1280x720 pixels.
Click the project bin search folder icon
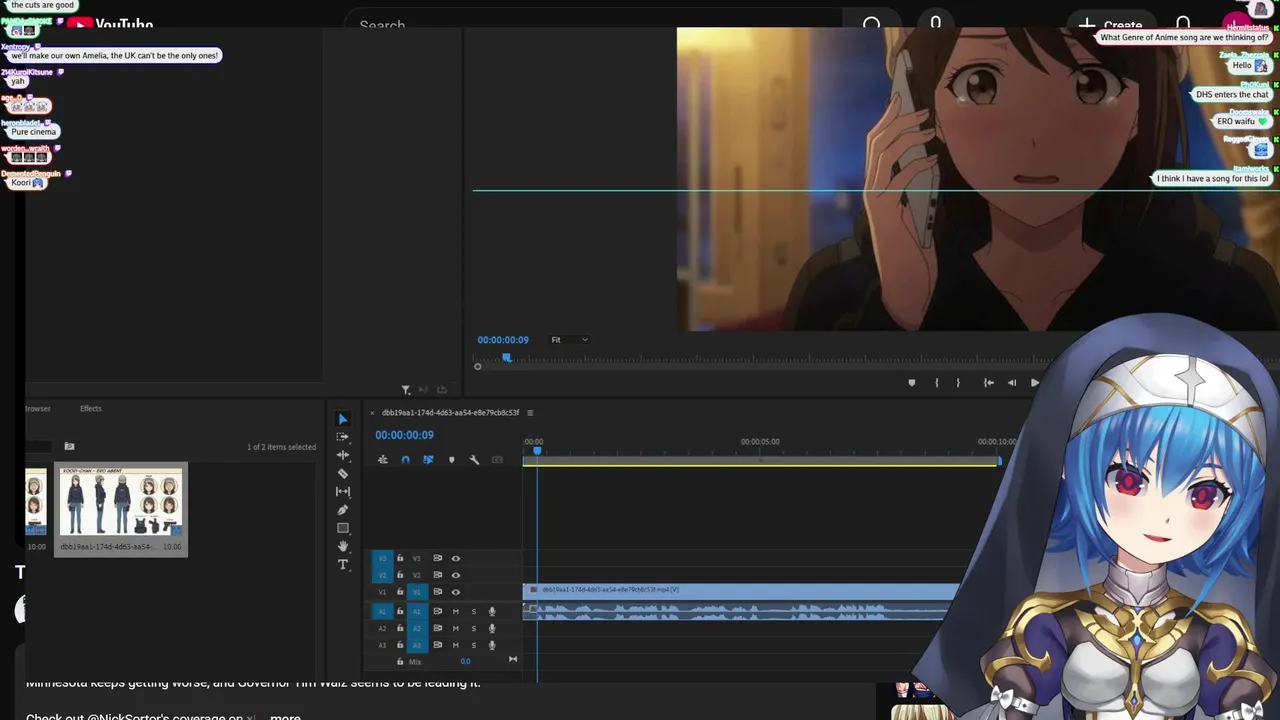[x=69, y=446]
